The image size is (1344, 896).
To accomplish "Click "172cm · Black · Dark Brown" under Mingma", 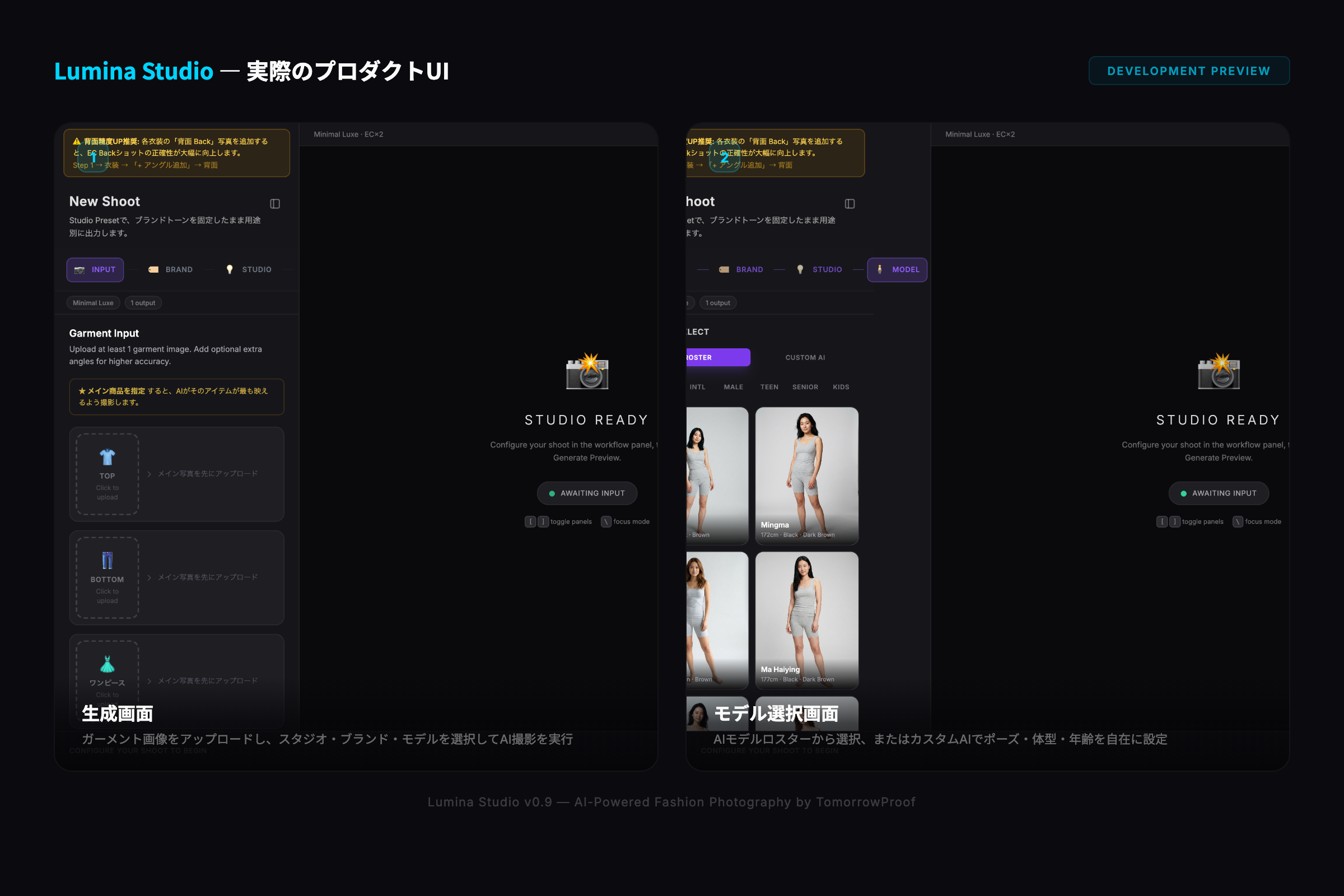I will [x=797, y=535].
